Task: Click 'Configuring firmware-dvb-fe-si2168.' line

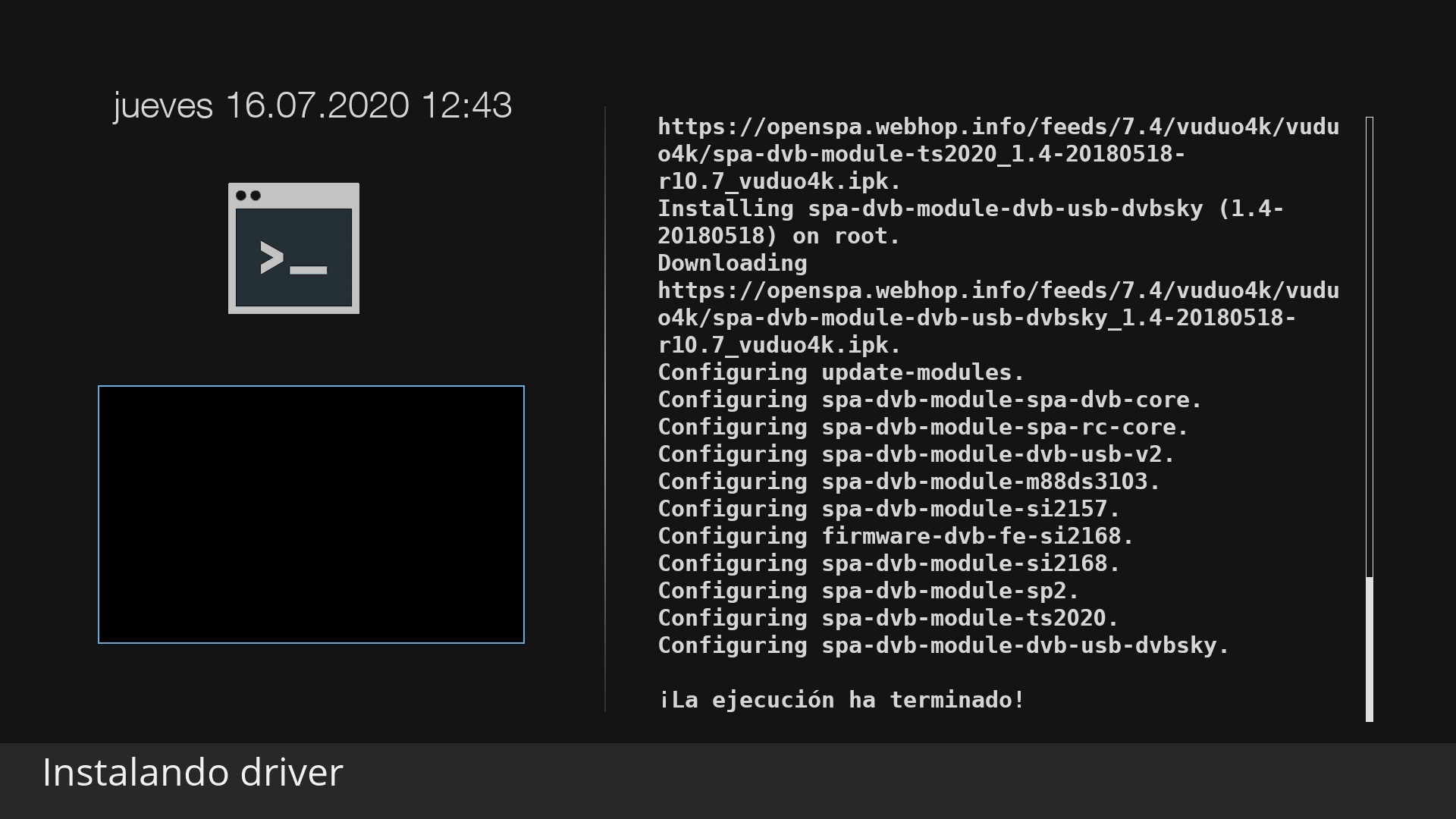Action: (x=895, y=536)
